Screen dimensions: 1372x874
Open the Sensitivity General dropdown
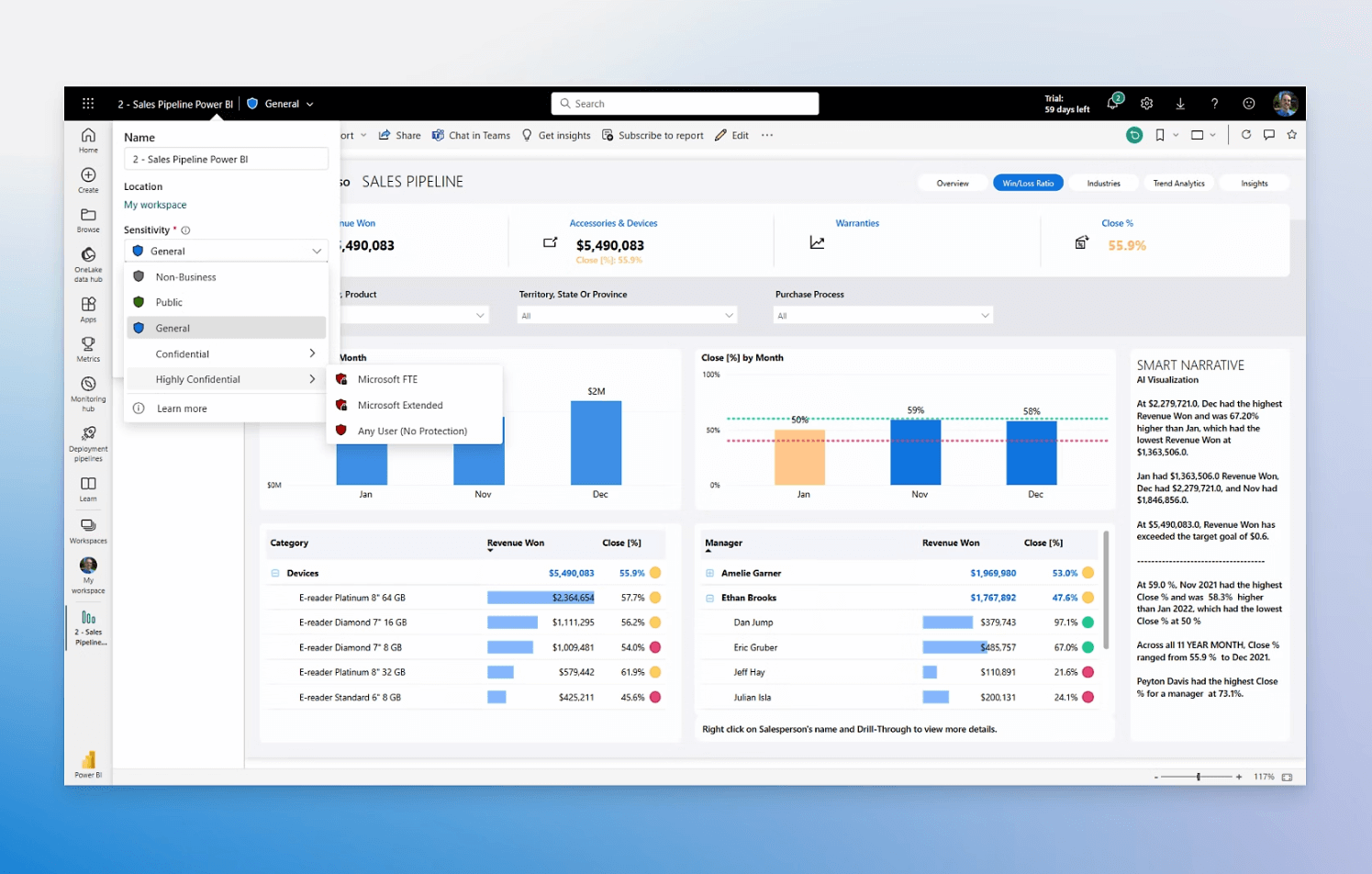pyautogui.click(x=226, y=251)
